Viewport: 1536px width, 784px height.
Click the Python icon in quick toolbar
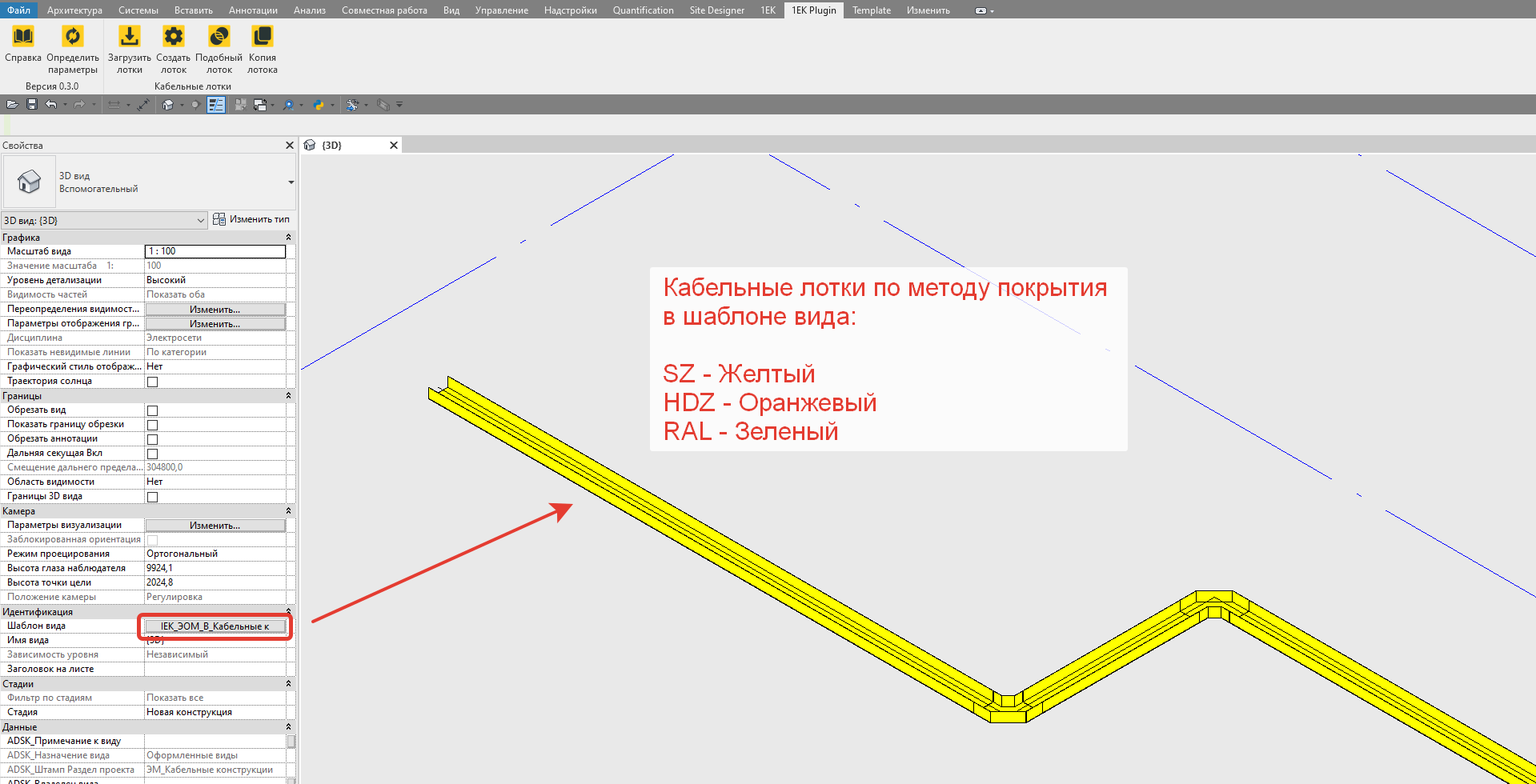click(x=319, y=105)
